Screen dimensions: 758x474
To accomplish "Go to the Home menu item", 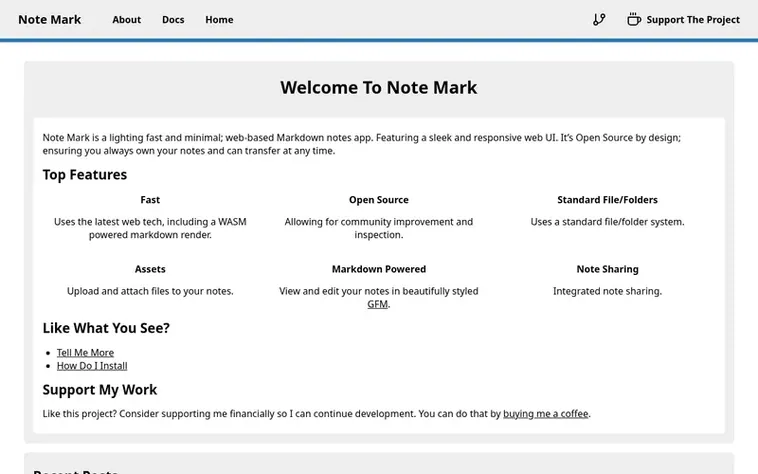I will pyautogui.click(x=219, y=20).
